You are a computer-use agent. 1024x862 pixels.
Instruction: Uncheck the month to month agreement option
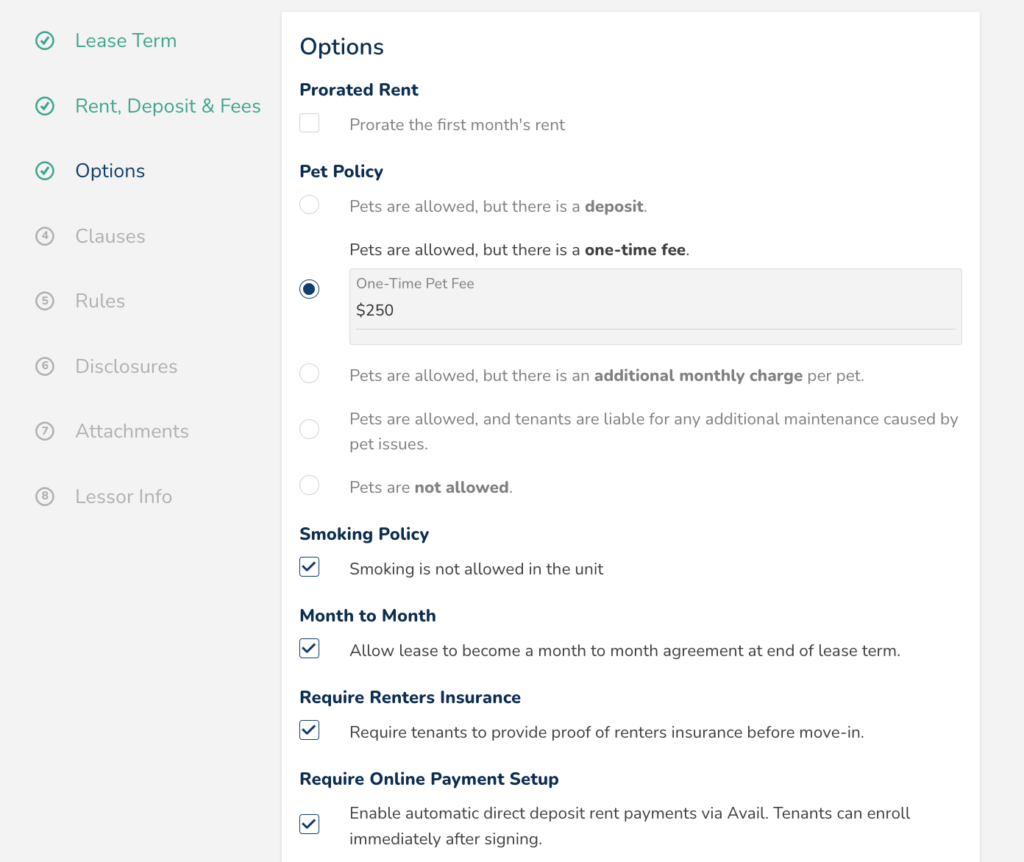click(x=309, y=648)
